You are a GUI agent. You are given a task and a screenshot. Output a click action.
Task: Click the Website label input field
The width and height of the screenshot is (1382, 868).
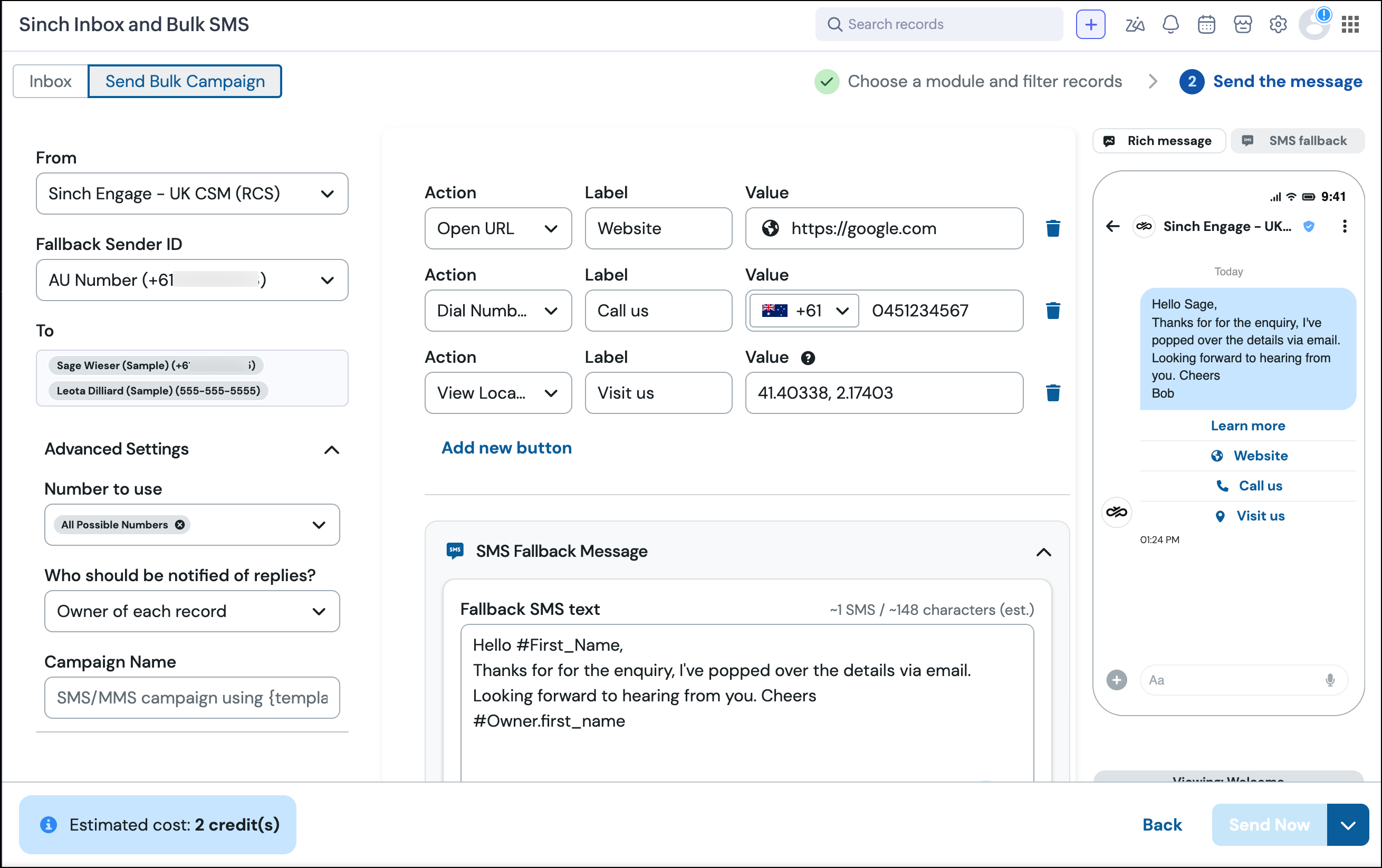tap(658, 228)
